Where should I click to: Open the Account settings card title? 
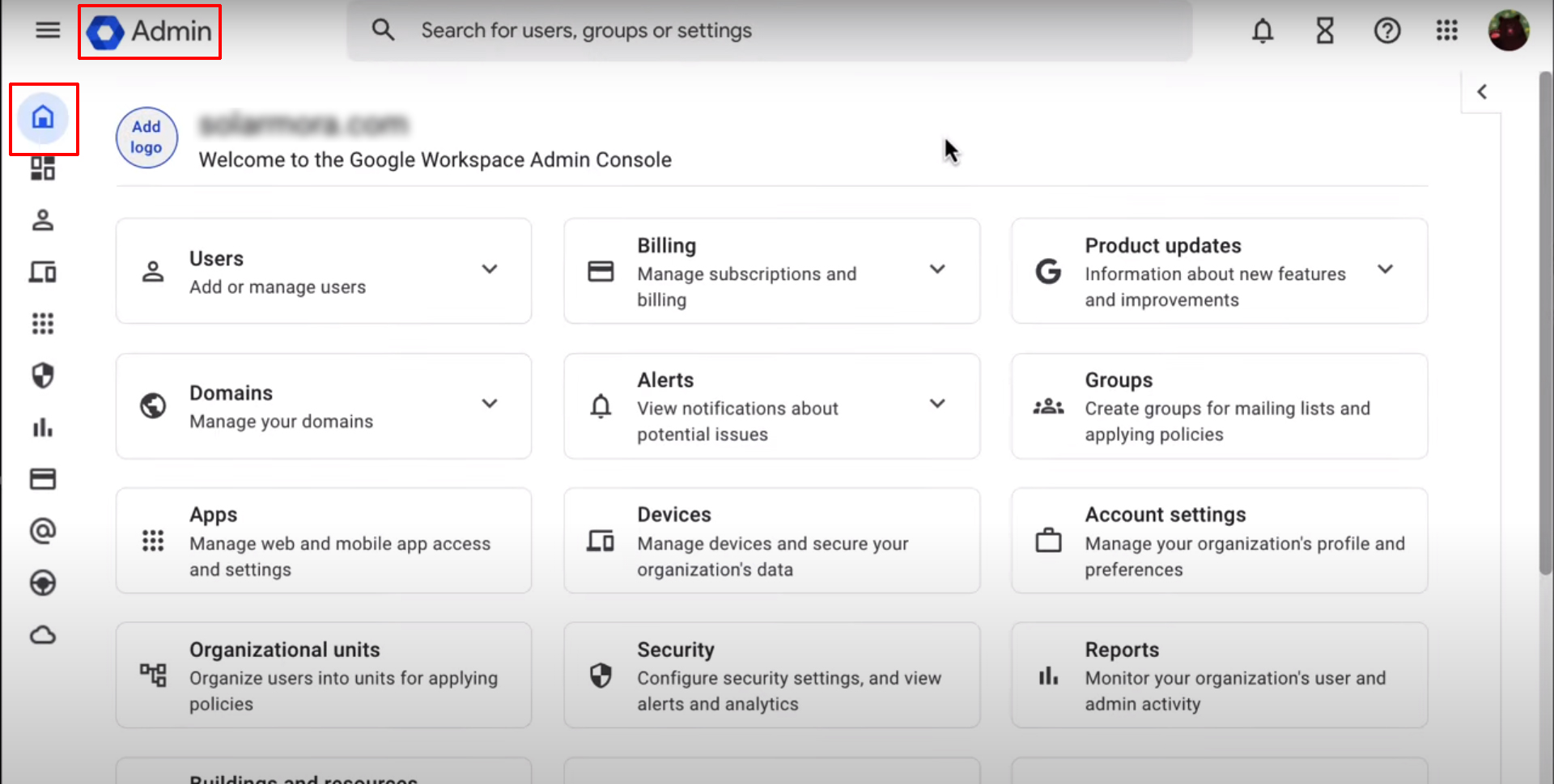point(1165,515)
